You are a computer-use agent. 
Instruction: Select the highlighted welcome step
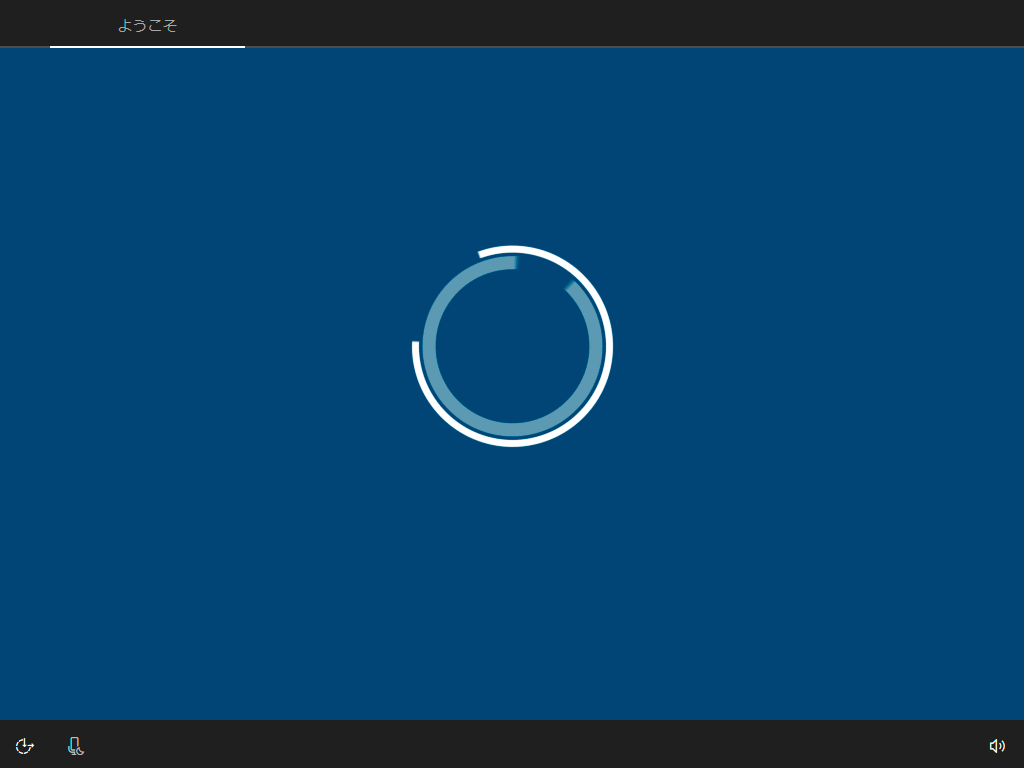(x=146, y=26)
